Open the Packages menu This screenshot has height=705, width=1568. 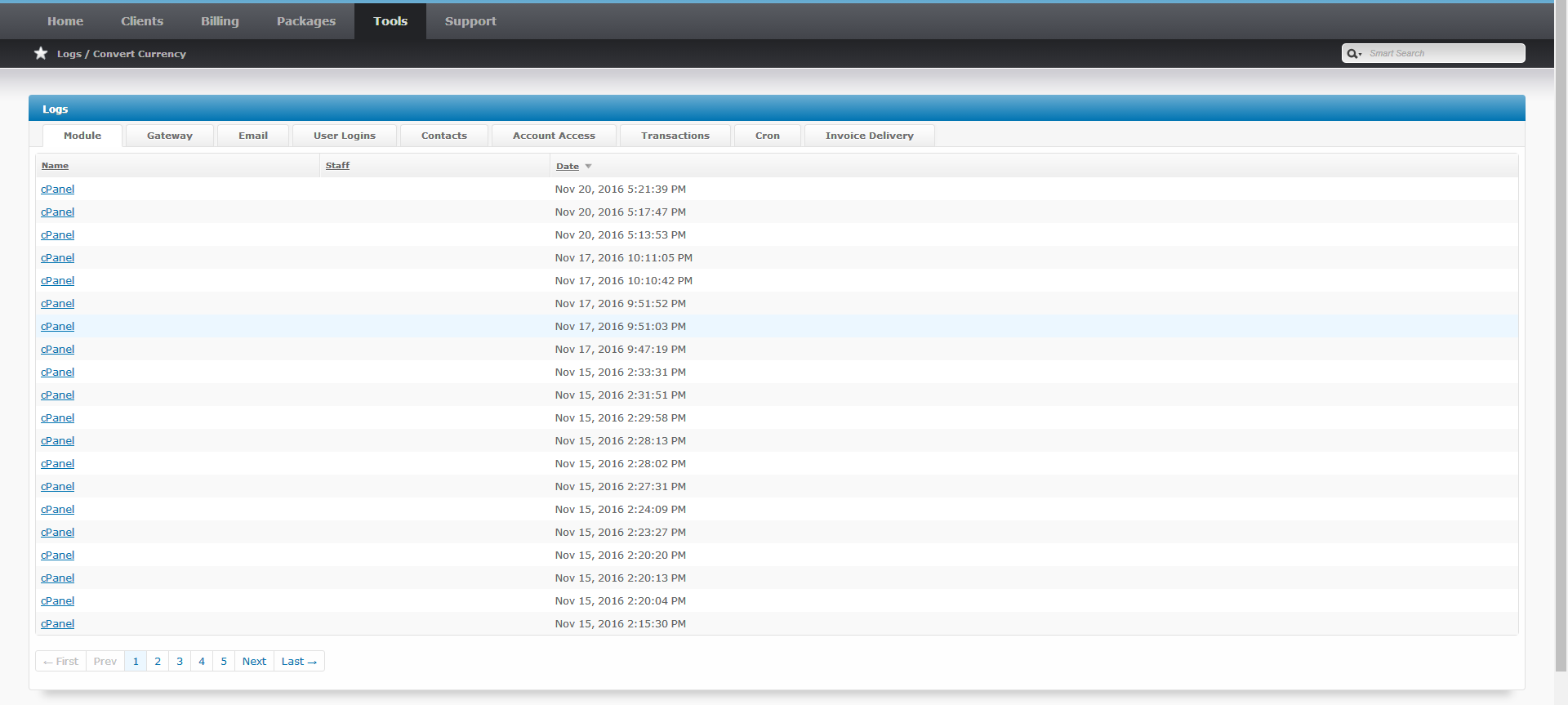(306, 21)
